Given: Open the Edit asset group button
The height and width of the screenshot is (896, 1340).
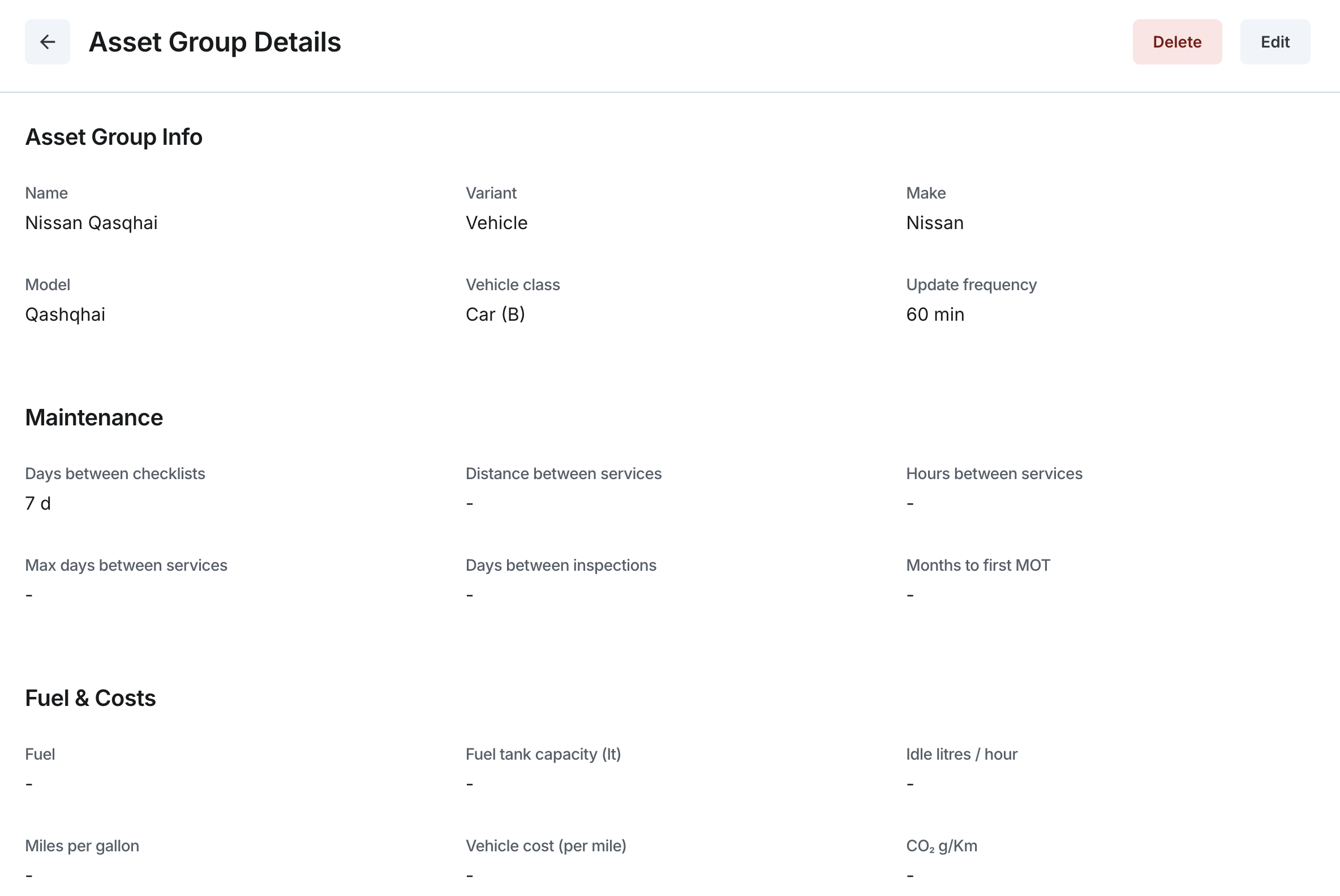Looking at the screenshot, I should 1274,42.
